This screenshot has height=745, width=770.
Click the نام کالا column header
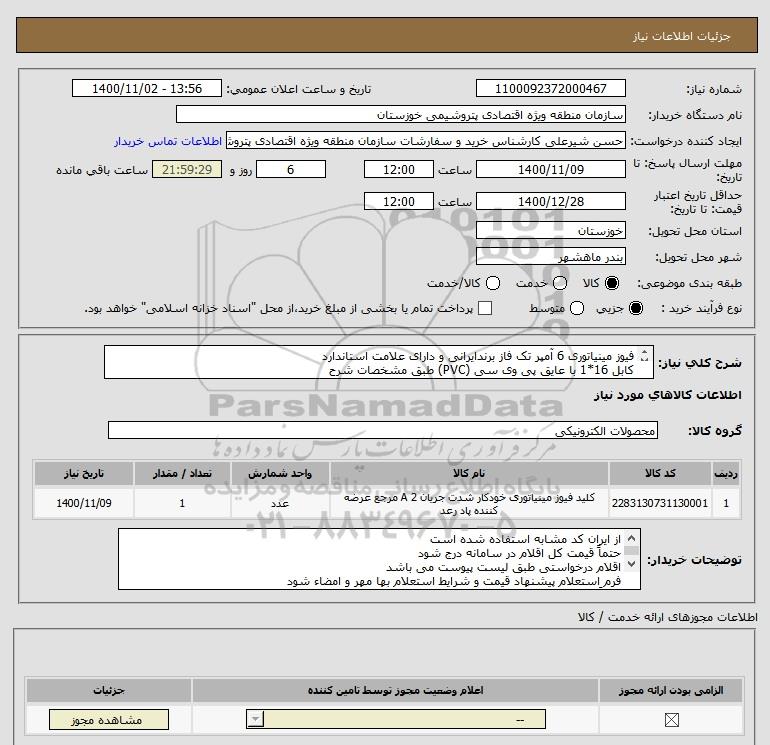click(x=469, y=473)
